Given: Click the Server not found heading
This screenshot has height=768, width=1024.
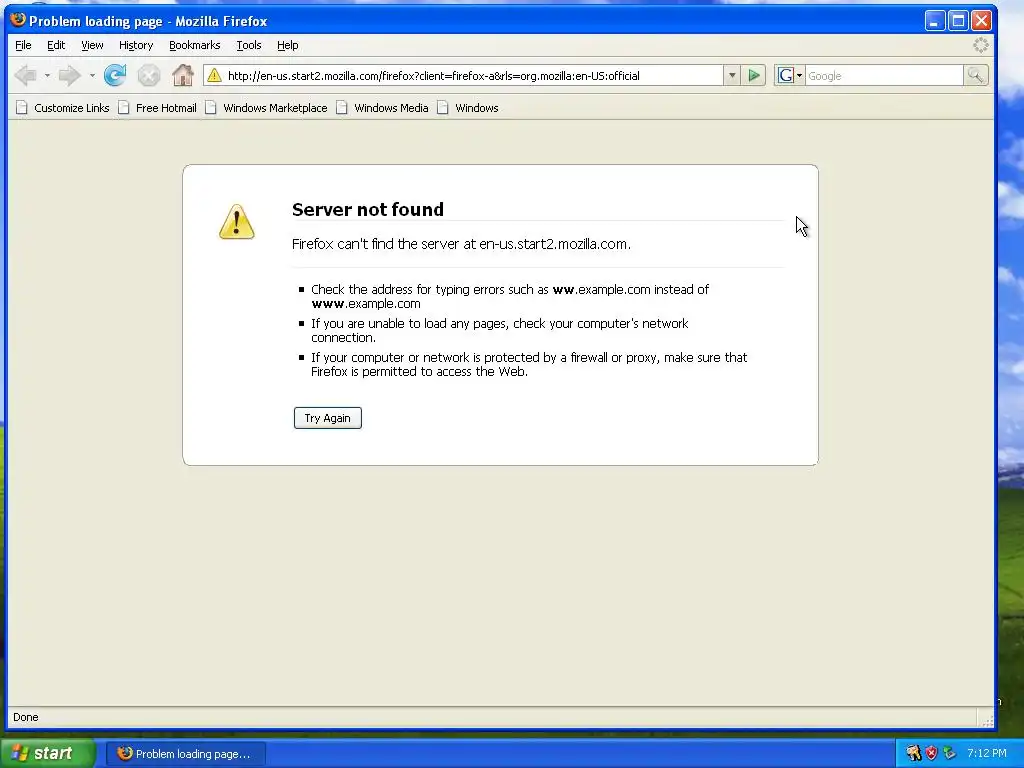Looking at the screenshot, I should click(x=368, y=210).
